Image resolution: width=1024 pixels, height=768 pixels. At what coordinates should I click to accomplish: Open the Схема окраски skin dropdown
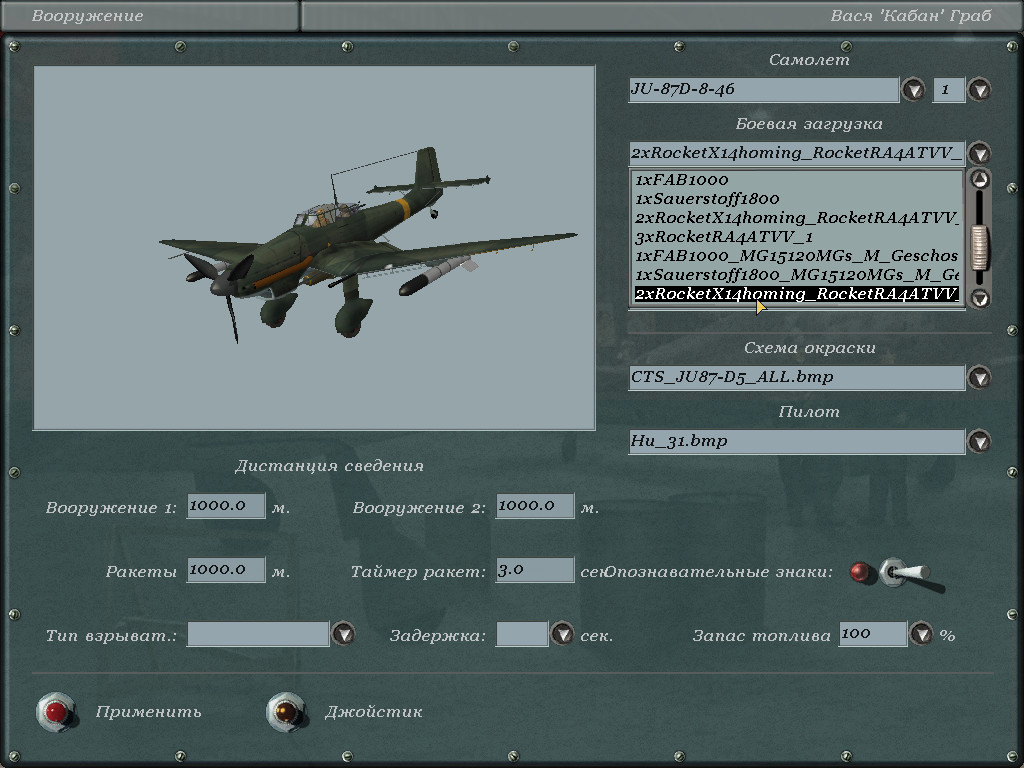coord(979,377)
